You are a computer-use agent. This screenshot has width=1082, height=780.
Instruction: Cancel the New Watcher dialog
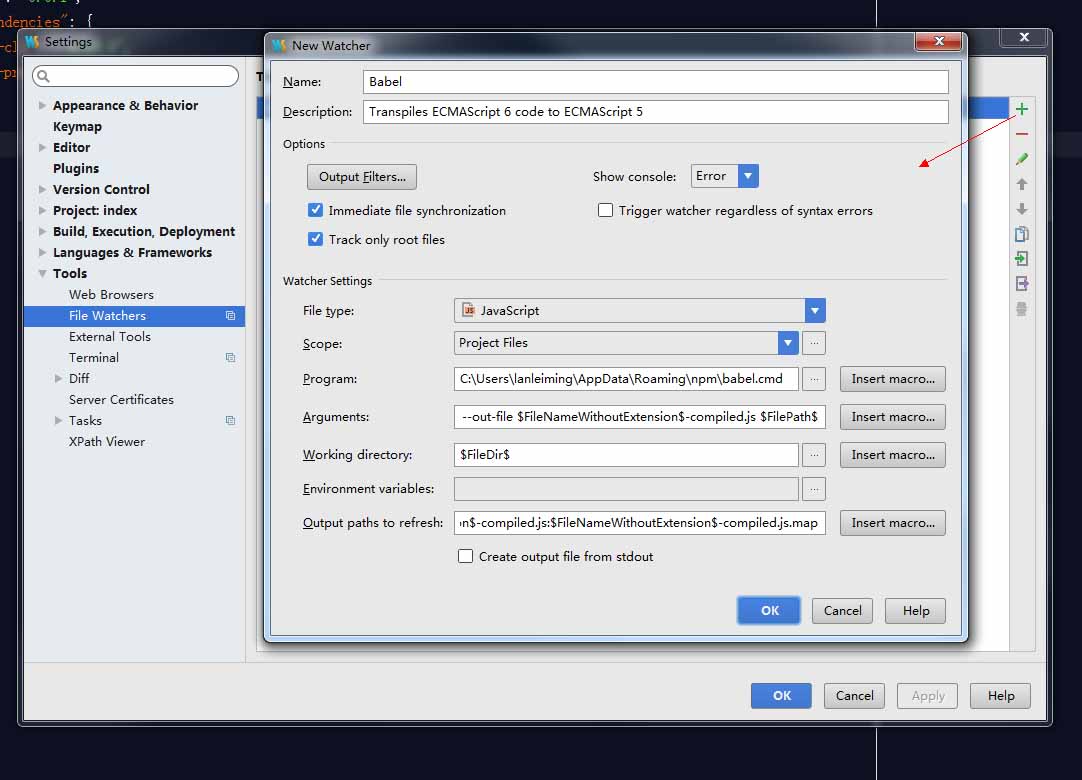(843, 611)
